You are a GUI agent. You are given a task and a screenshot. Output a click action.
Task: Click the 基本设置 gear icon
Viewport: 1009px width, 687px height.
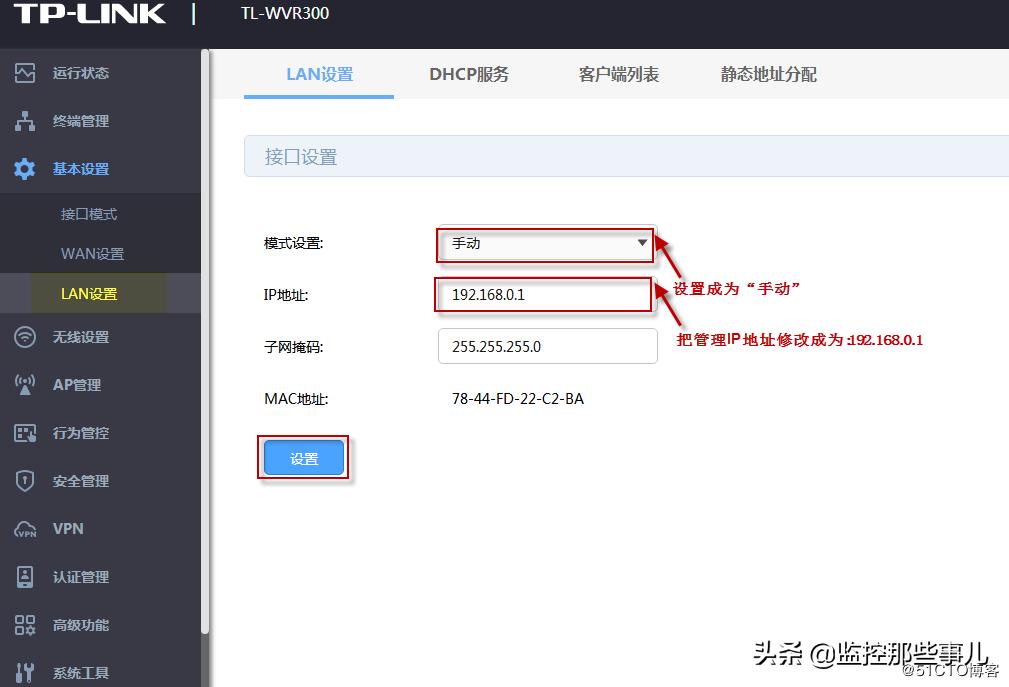coord(27,168)
